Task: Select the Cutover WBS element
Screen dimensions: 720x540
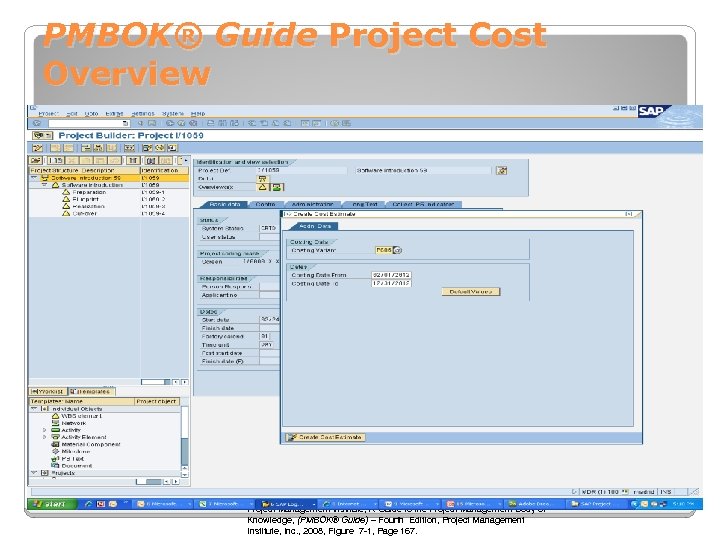Action: [84, 214]
